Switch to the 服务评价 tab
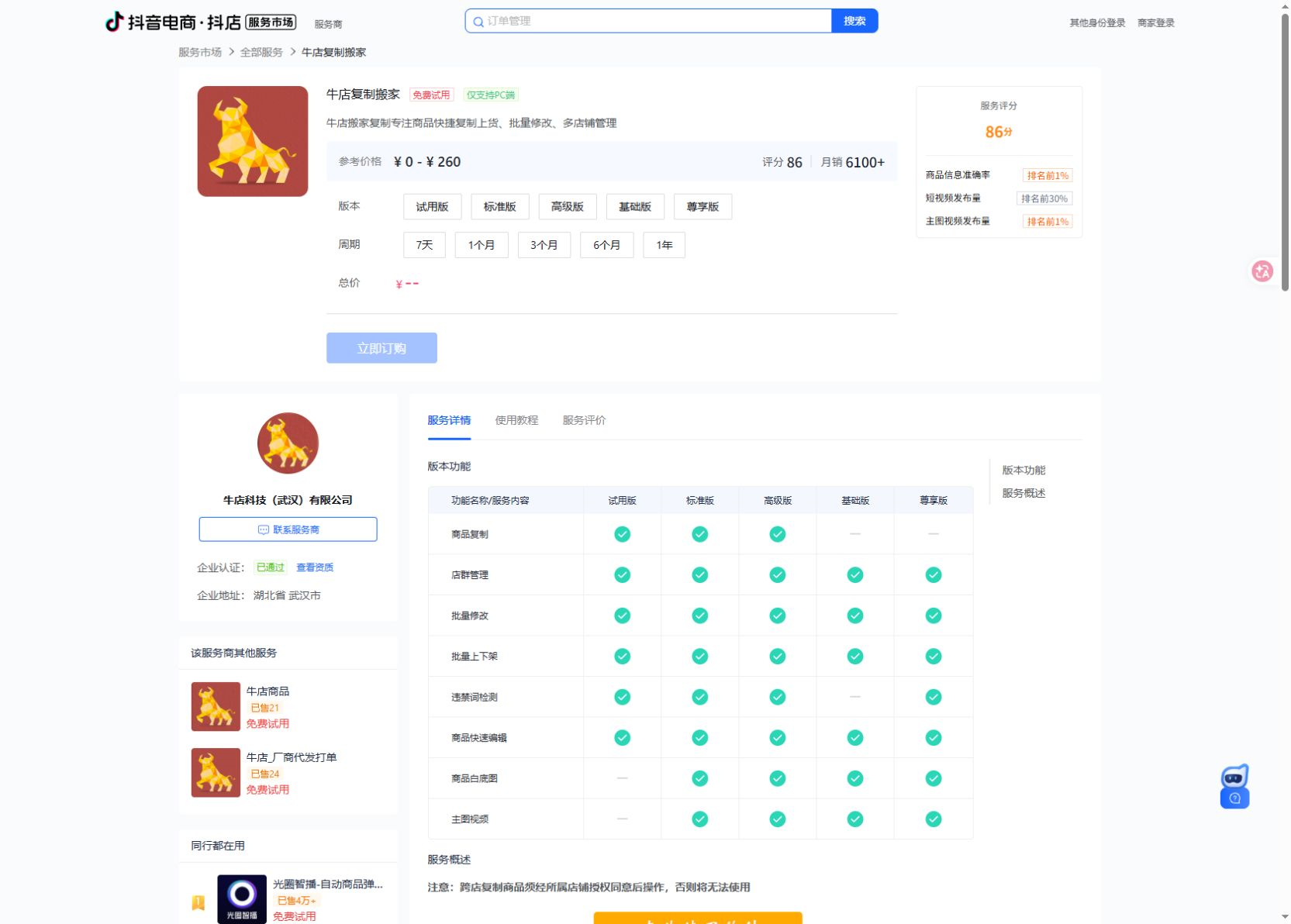Image resolution: width=1291 pixels, height=924 pixels. point(584,420)
